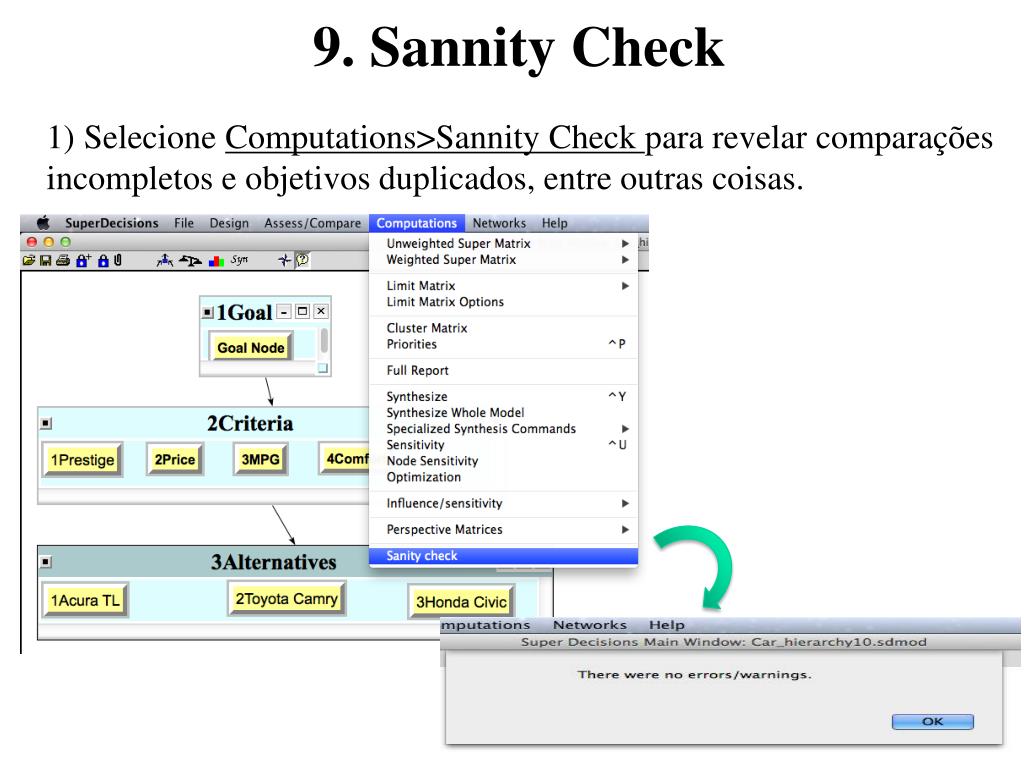Screen dimensions: 1024x768
Task: Select the 3MPG criteria node
Action: click(x=260, y=459)
